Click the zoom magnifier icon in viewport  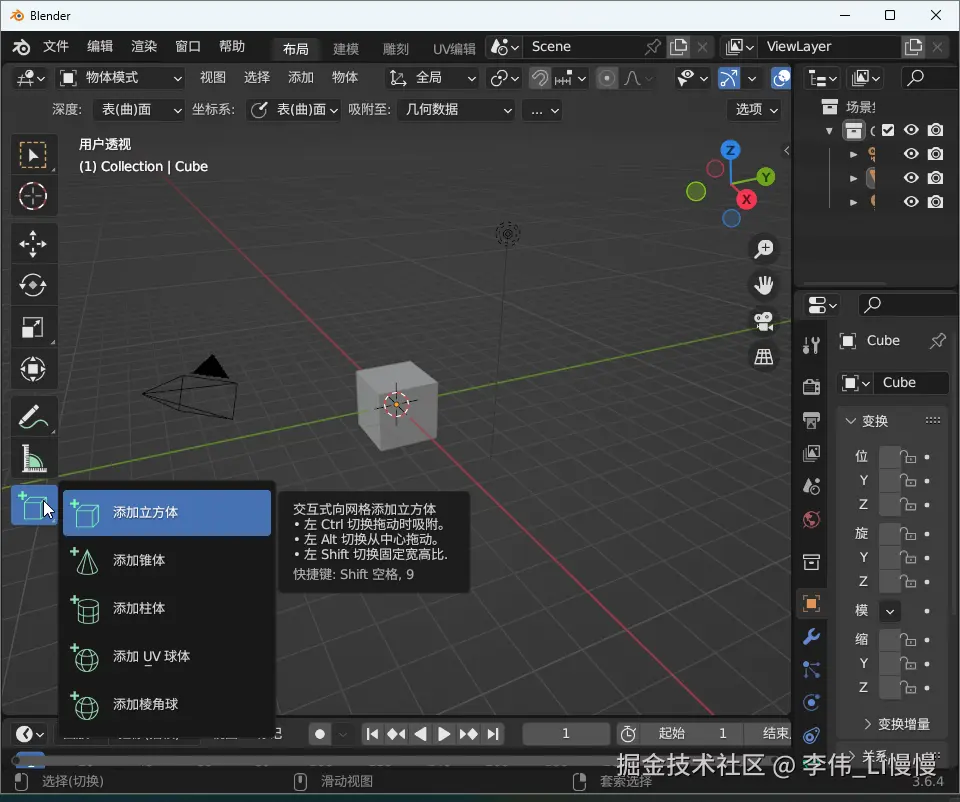[764, 249]
